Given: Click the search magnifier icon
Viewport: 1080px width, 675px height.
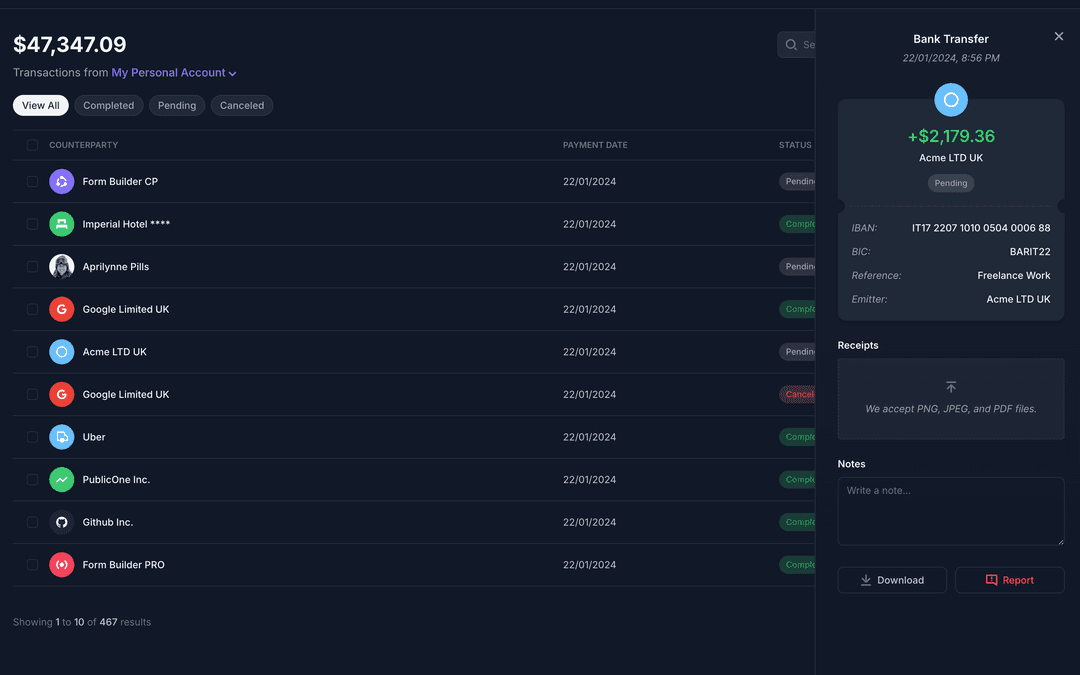Looking at the screenshot, I should 791,45.
